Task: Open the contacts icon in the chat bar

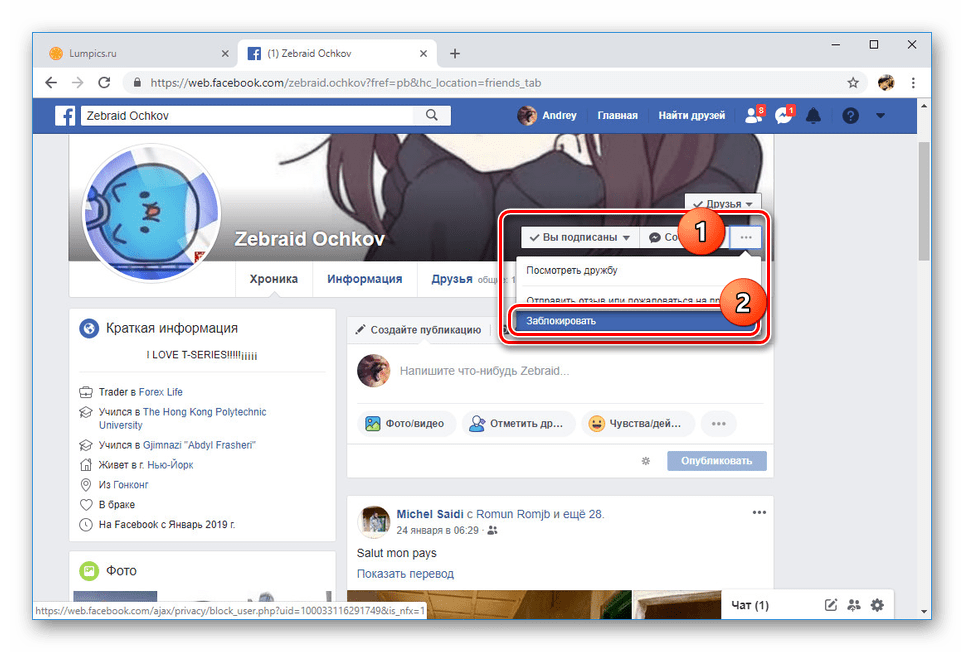Action: pyautogui.click(x=854, y=605)
